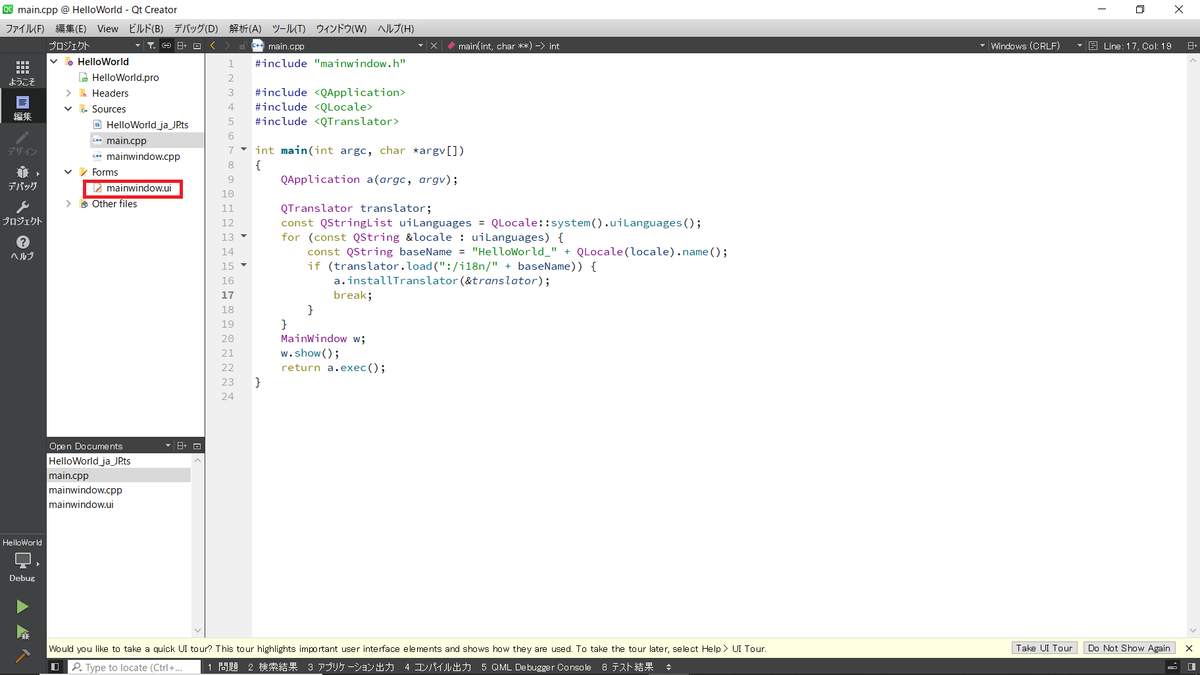Close the Projects pane via its icon

coord(197,45)
